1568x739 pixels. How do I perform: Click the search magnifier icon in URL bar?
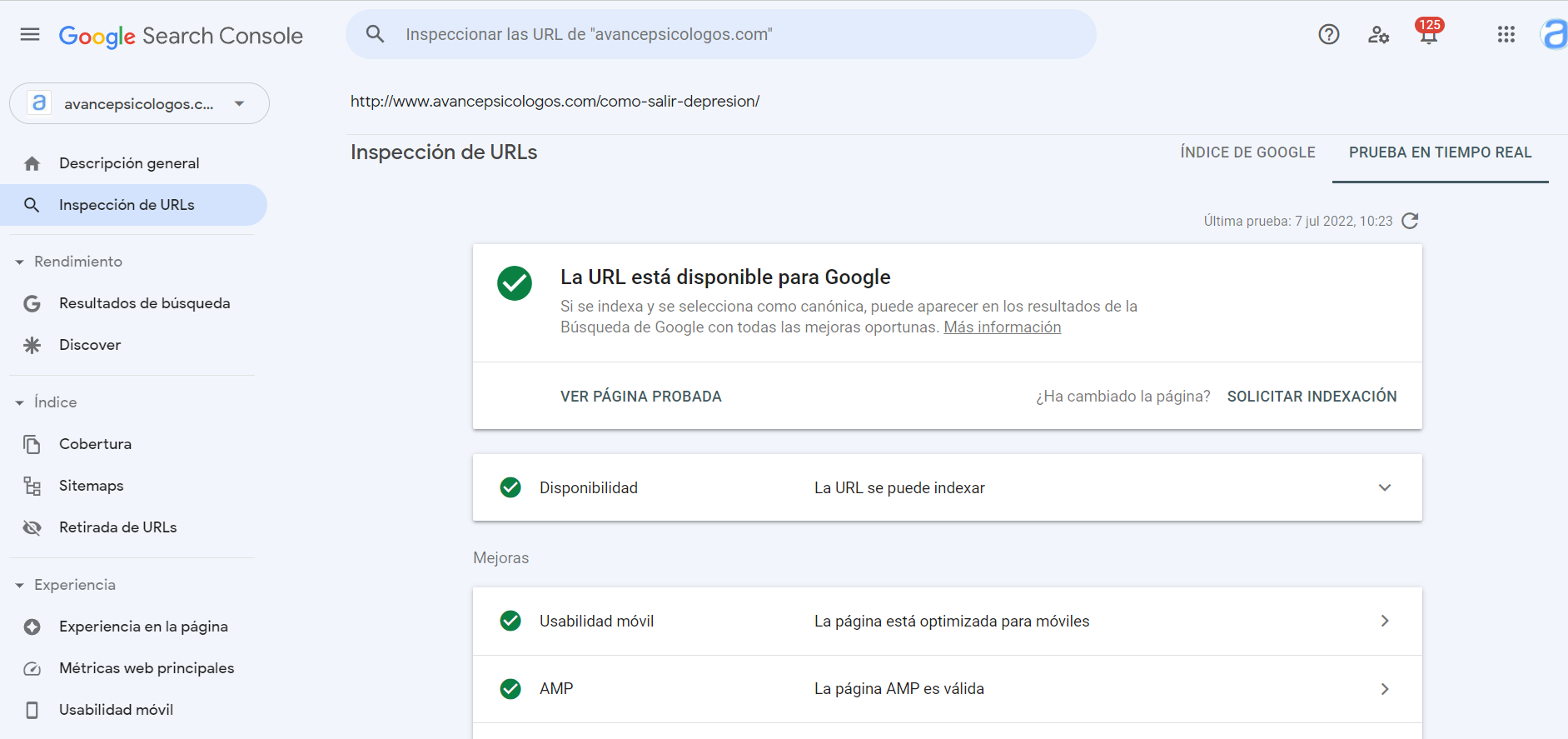(x=375, y=34)
